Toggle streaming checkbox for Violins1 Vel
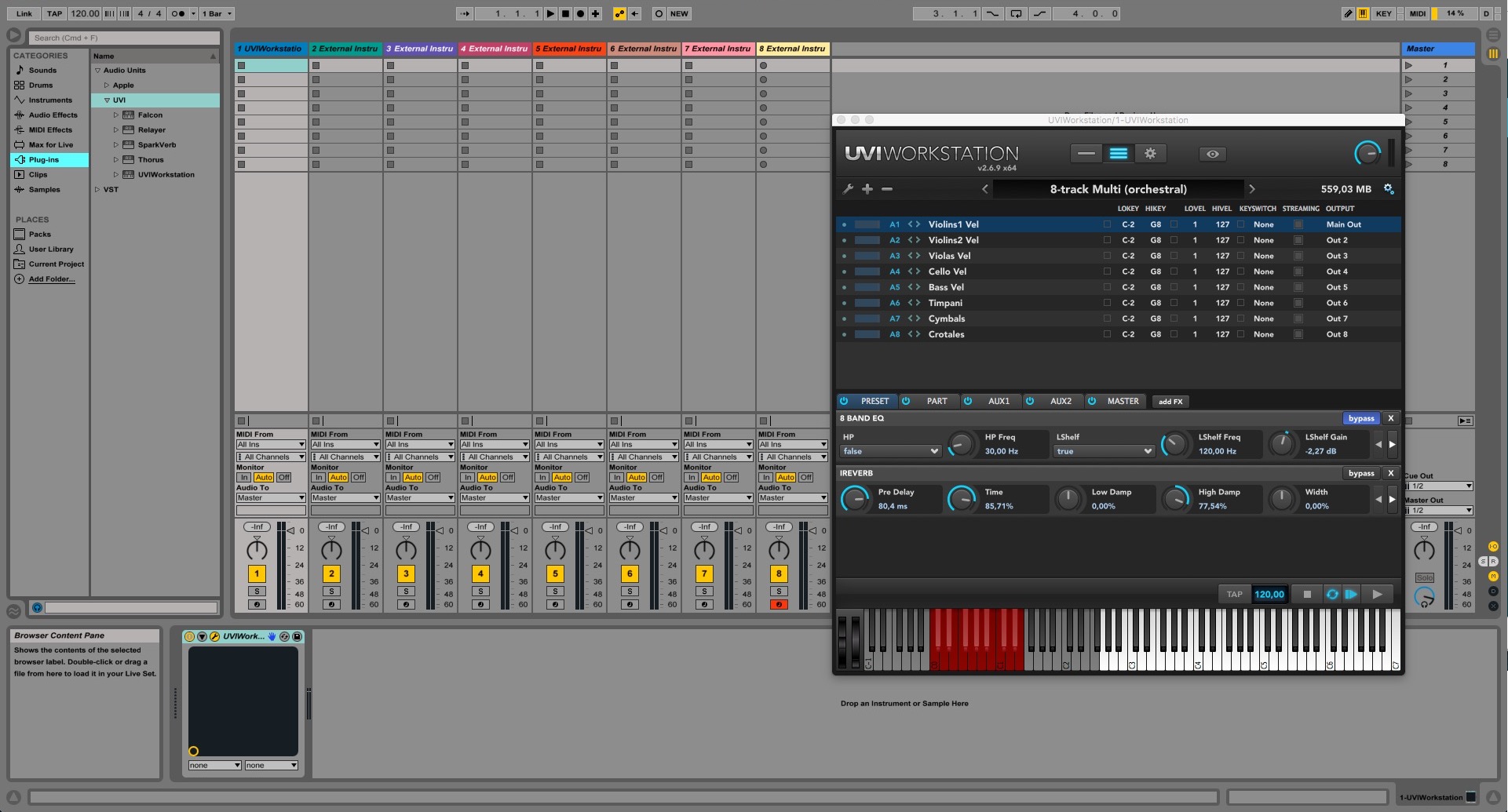1508x812 pixels. [1298, 224]
